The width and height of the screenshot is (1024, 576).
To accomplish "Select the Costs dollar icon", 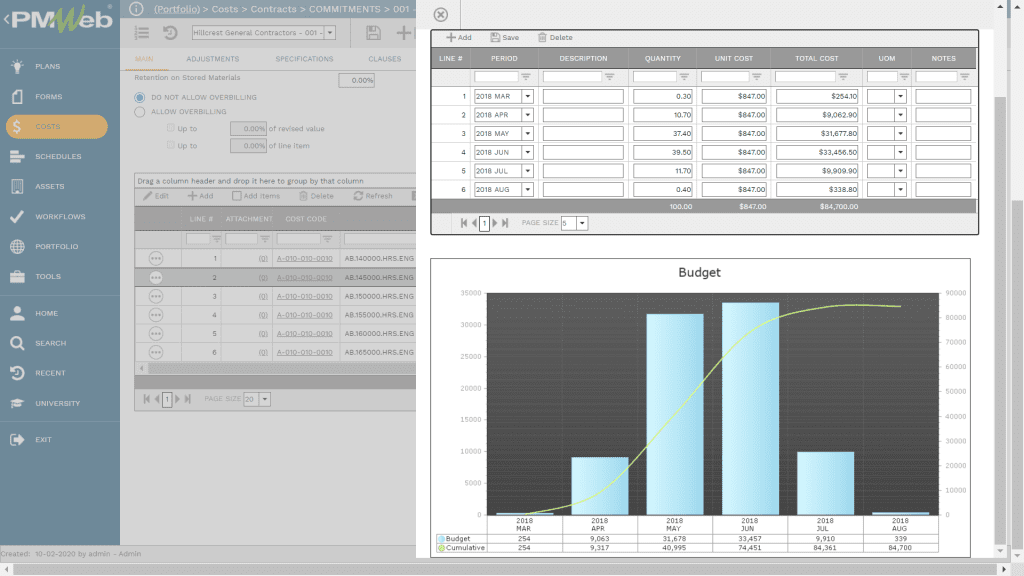I will click(x=17, y=127).
